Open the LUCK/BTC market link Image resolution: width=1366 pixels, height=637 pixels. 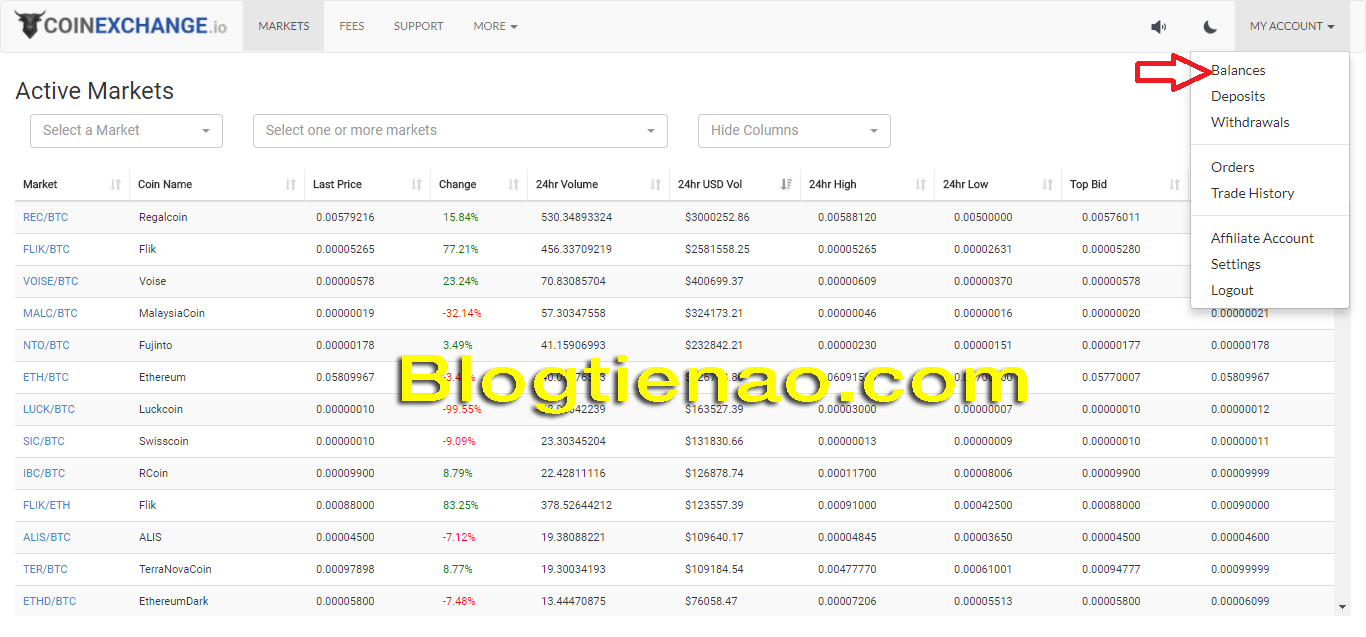pos(49,409)
